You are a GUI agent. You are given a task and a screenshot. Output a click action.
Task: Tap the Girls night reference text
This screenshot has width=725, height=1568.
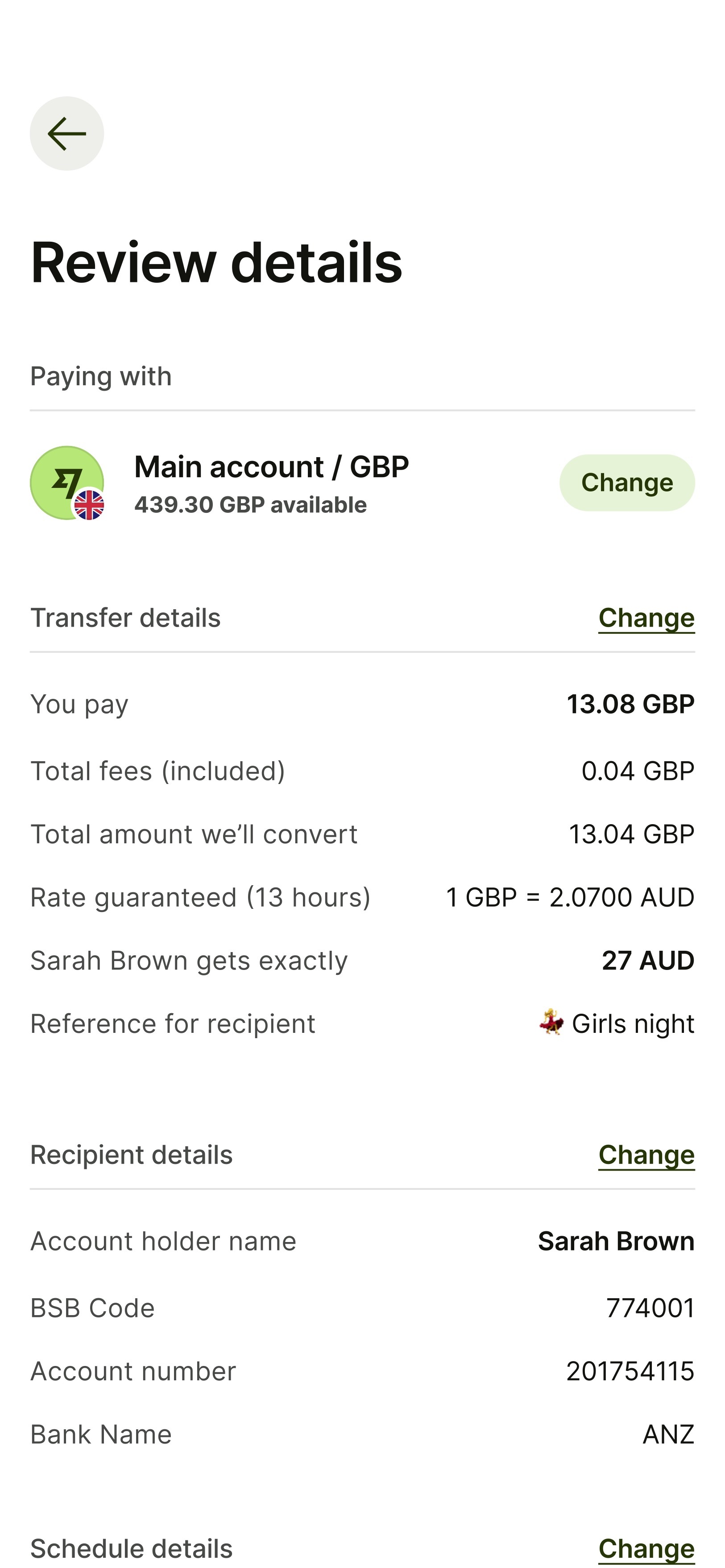point(633,1024)
